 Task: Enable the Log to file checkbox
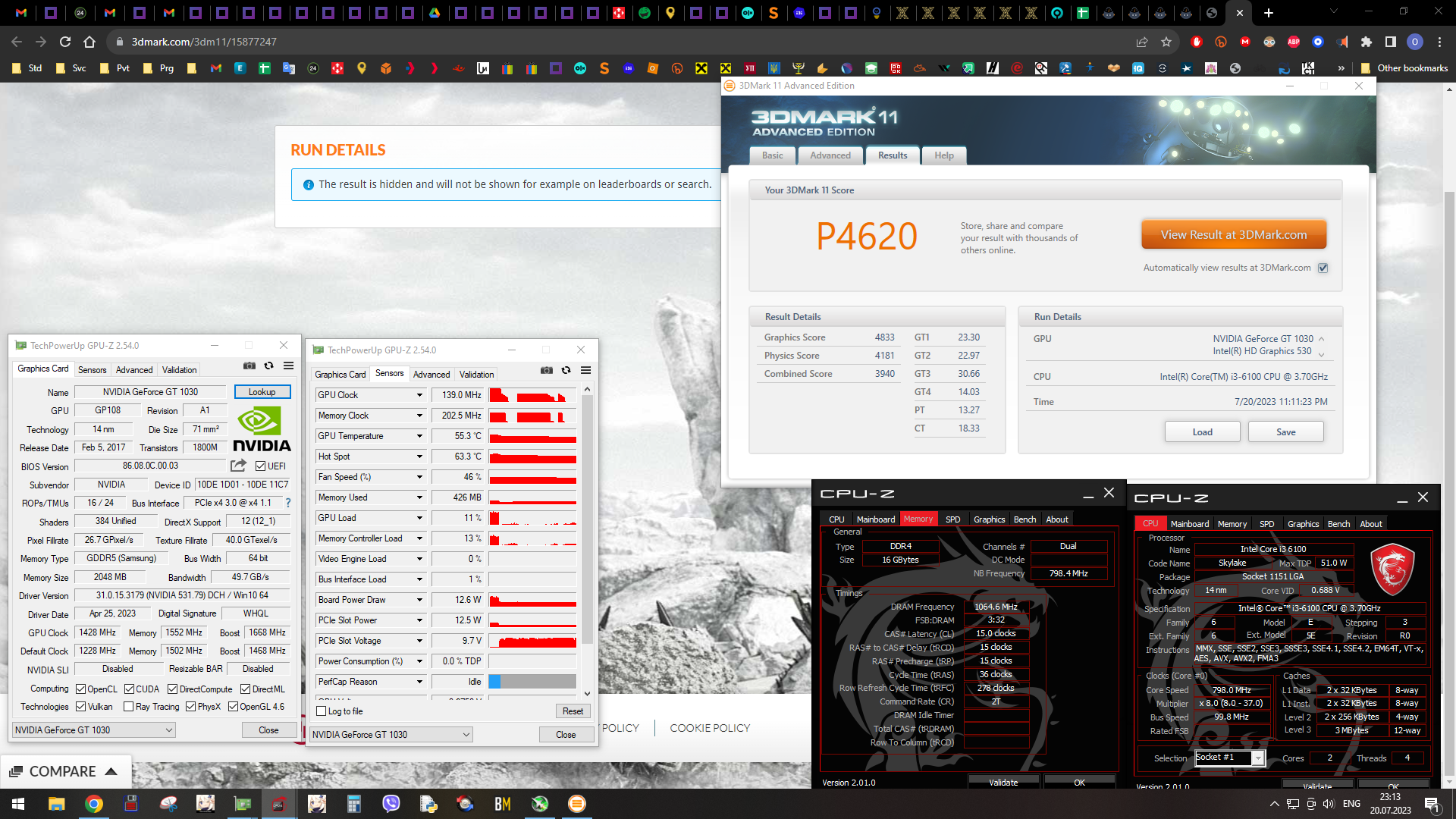click(x=322, y=711)
